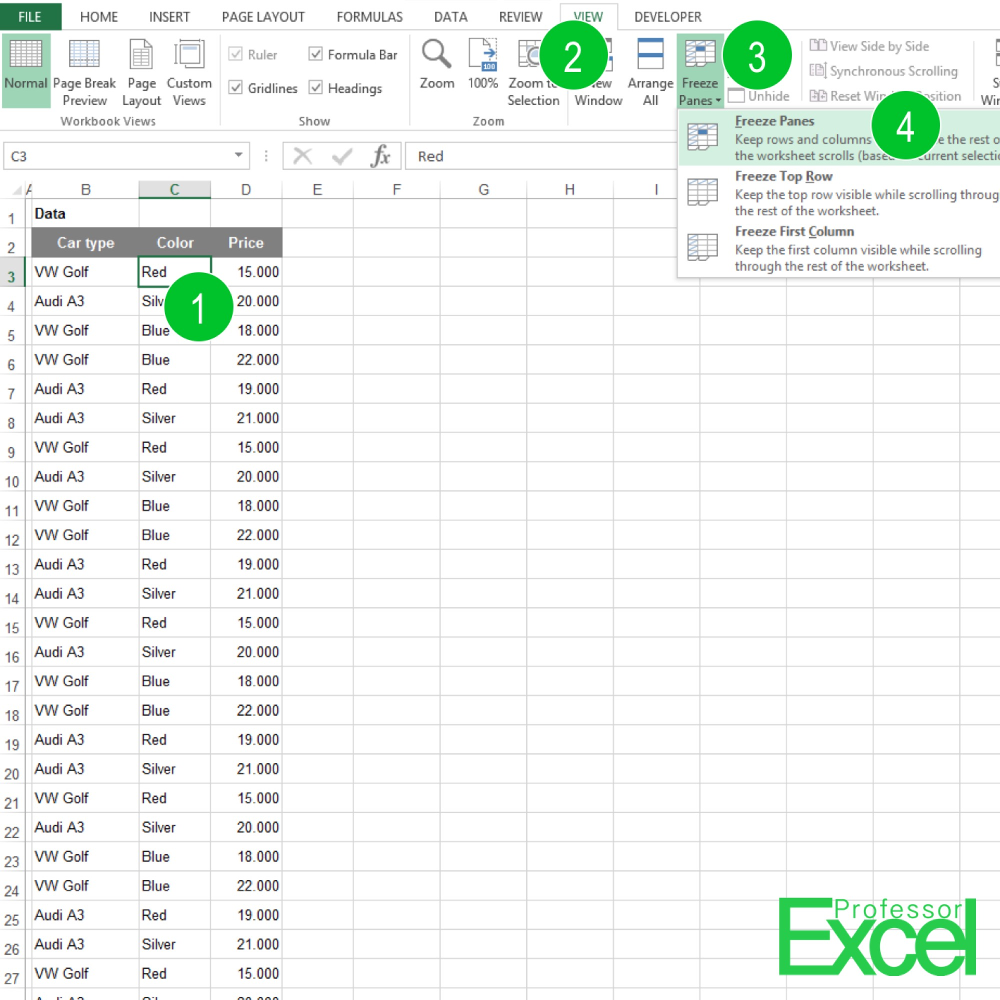Choose Freeze Top Row from the menu
The image size is (1000, 1000).
click(783, 176)
